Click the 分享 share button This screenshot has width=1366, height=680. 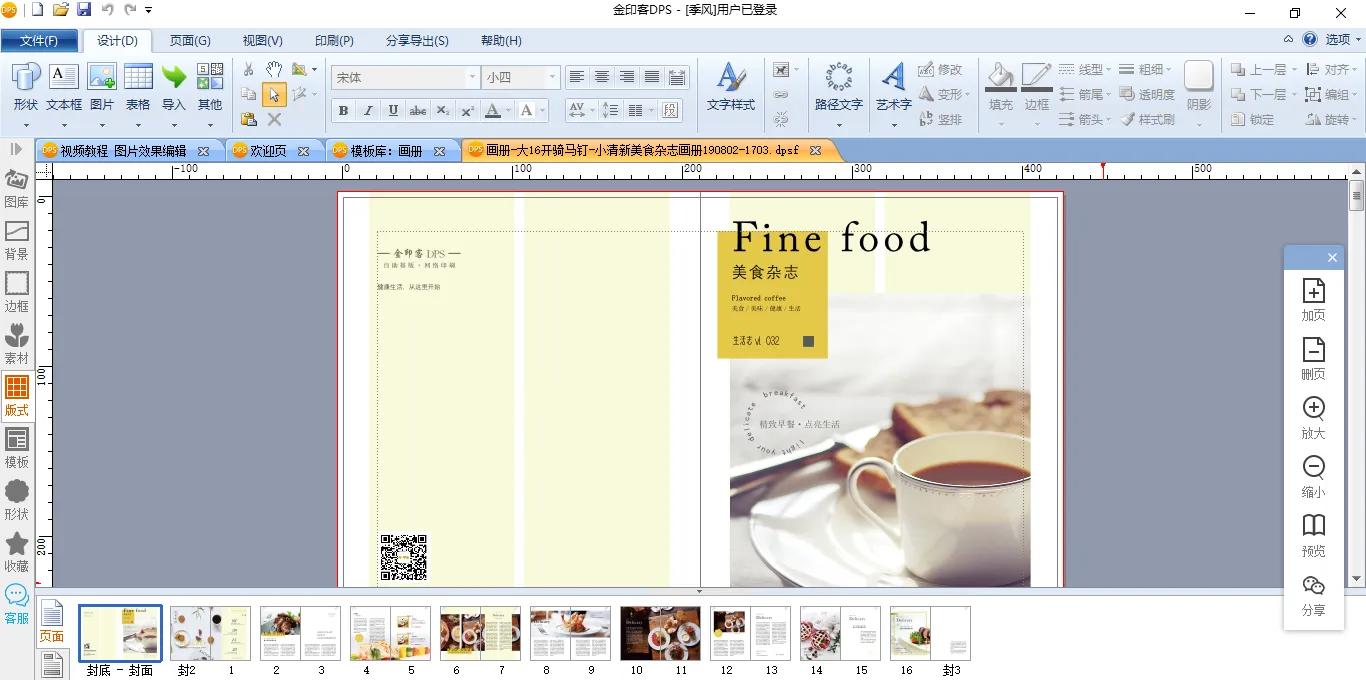pos(1313,595)
